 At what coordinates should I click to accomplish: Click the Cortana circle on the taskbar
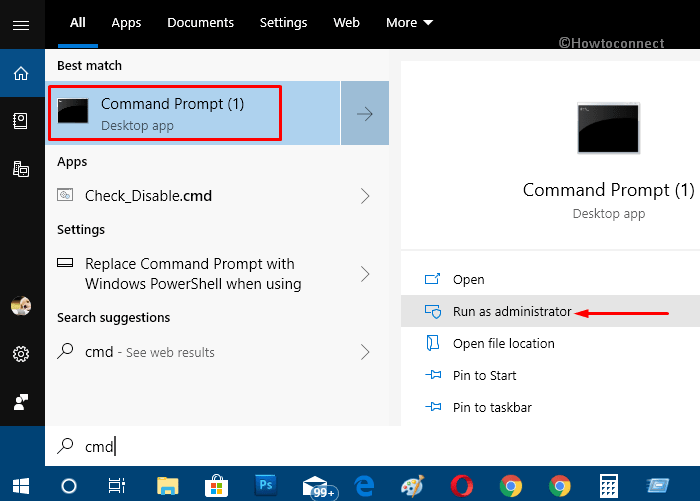(69, 486)
